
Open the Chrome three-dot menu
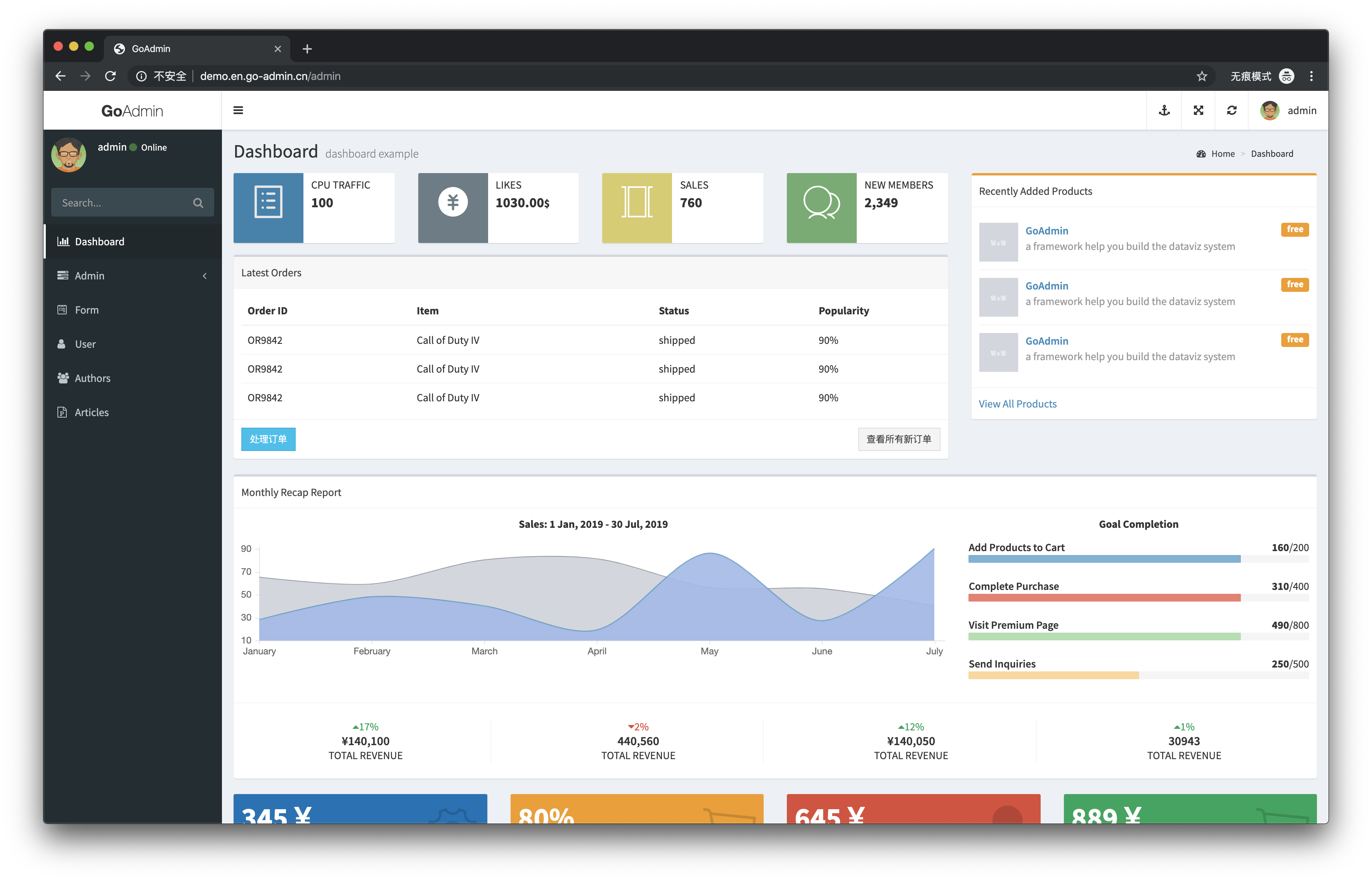click(x=1311, y=76)
